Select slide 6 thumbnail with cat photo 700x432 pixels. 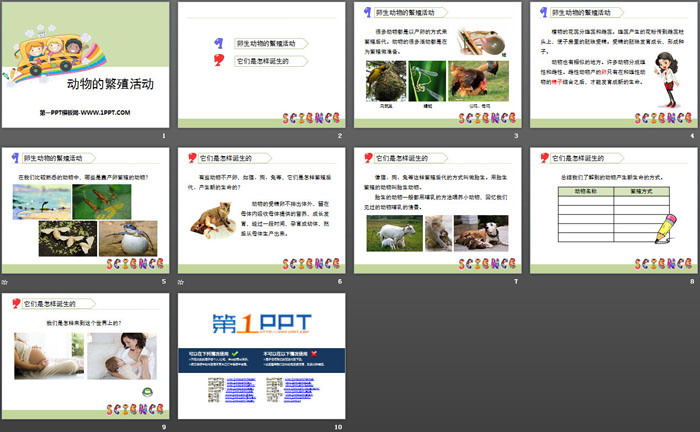(262, 211)
